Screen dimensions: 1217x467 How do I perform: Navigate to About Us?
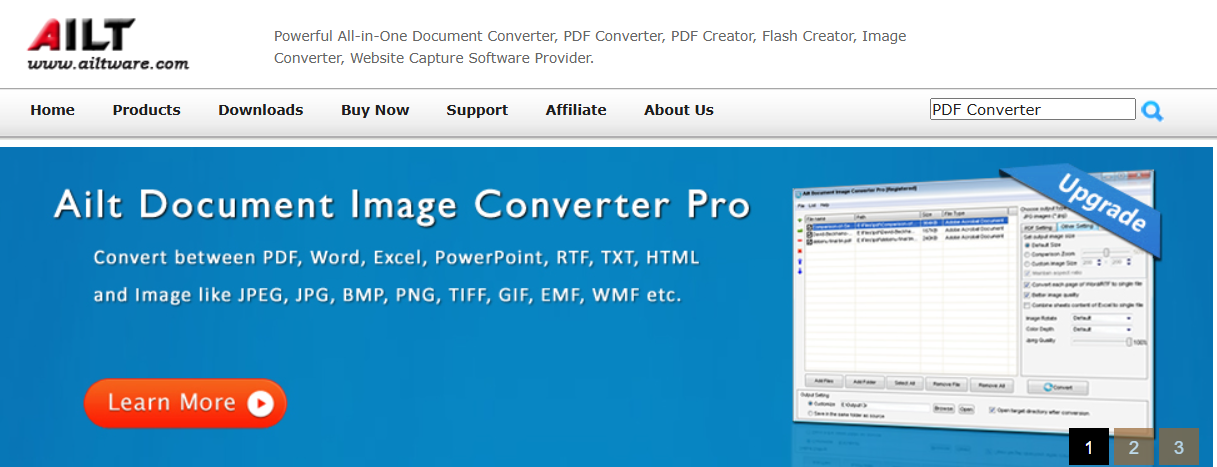[678, 110]
